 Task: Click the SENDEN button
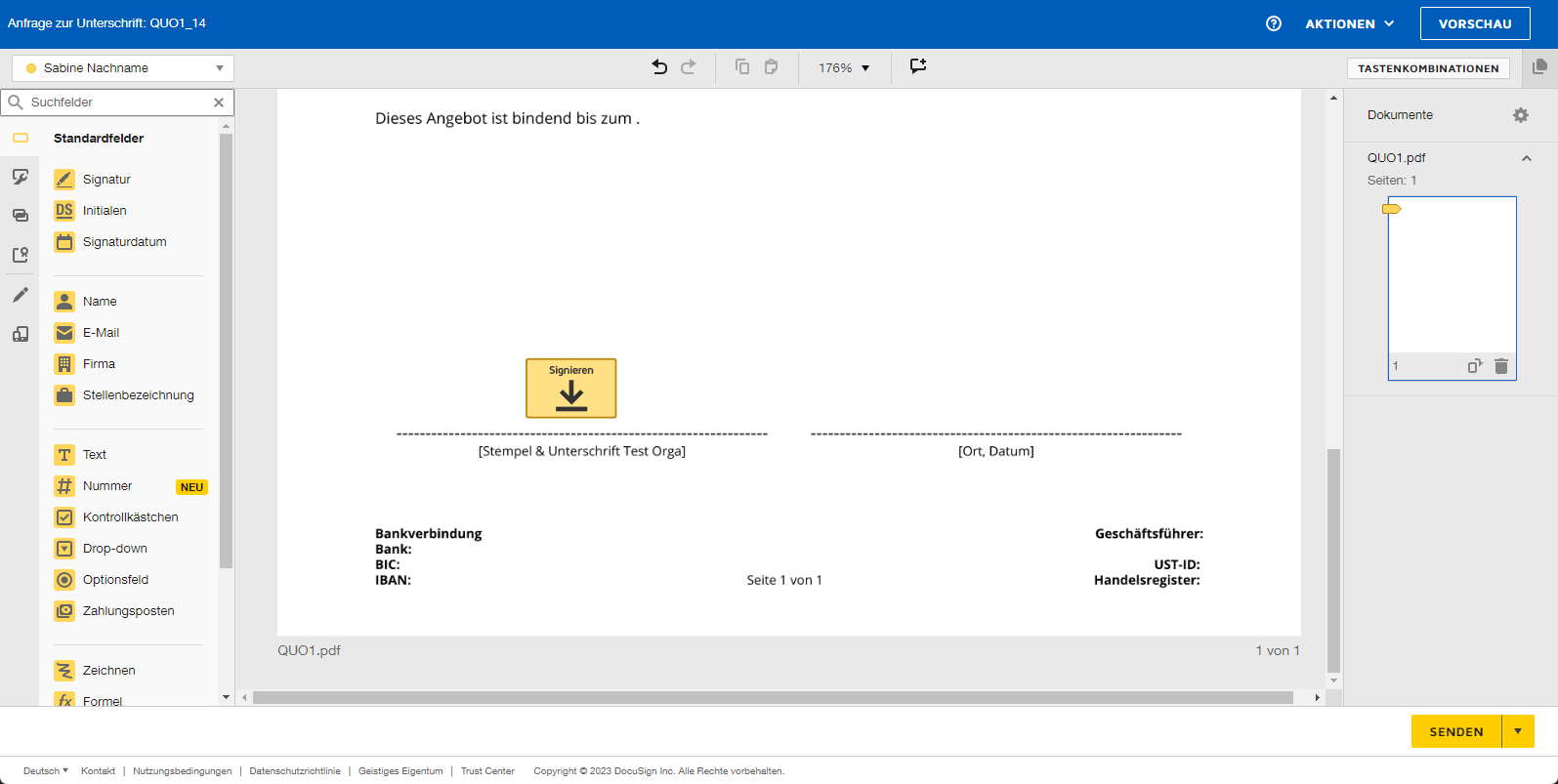tap(1456, 731)
